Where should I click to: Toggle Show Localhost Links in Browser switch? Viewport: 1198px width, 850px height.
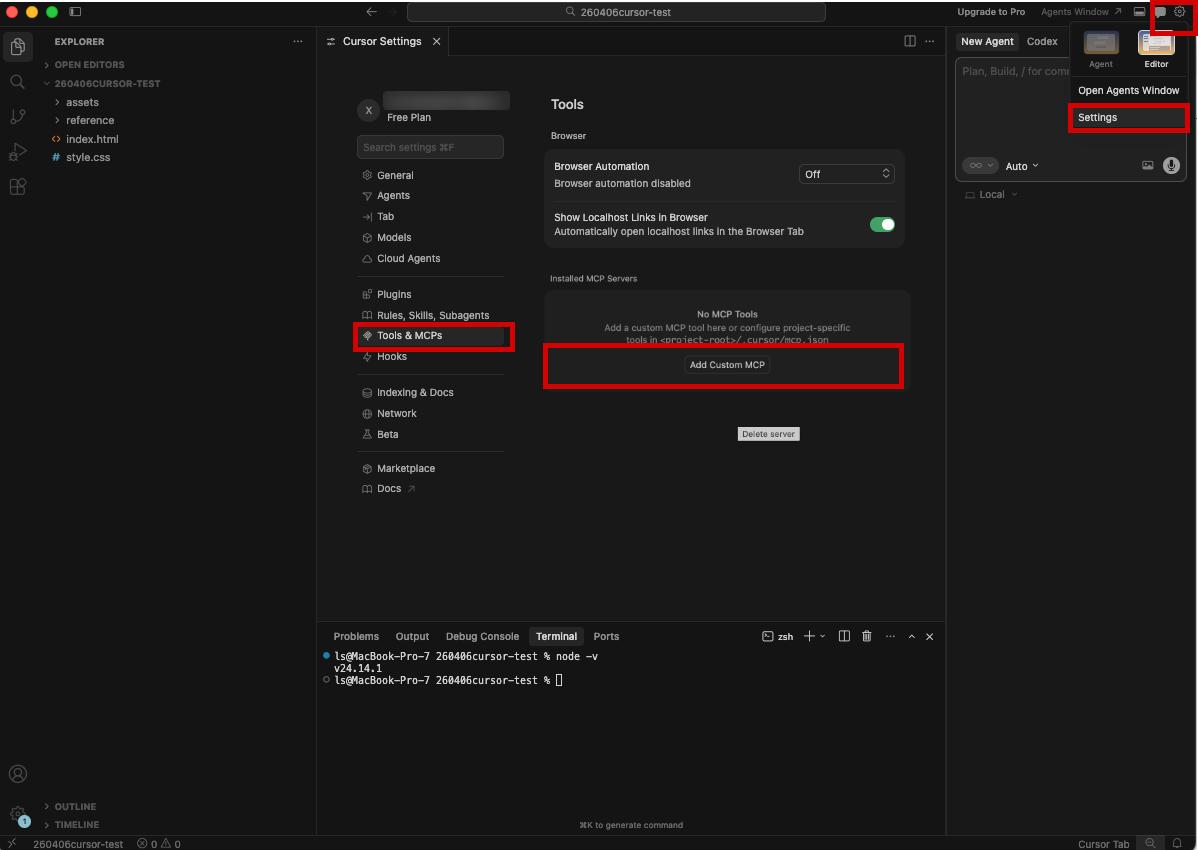pyautogui.click(x=882, y=225)
